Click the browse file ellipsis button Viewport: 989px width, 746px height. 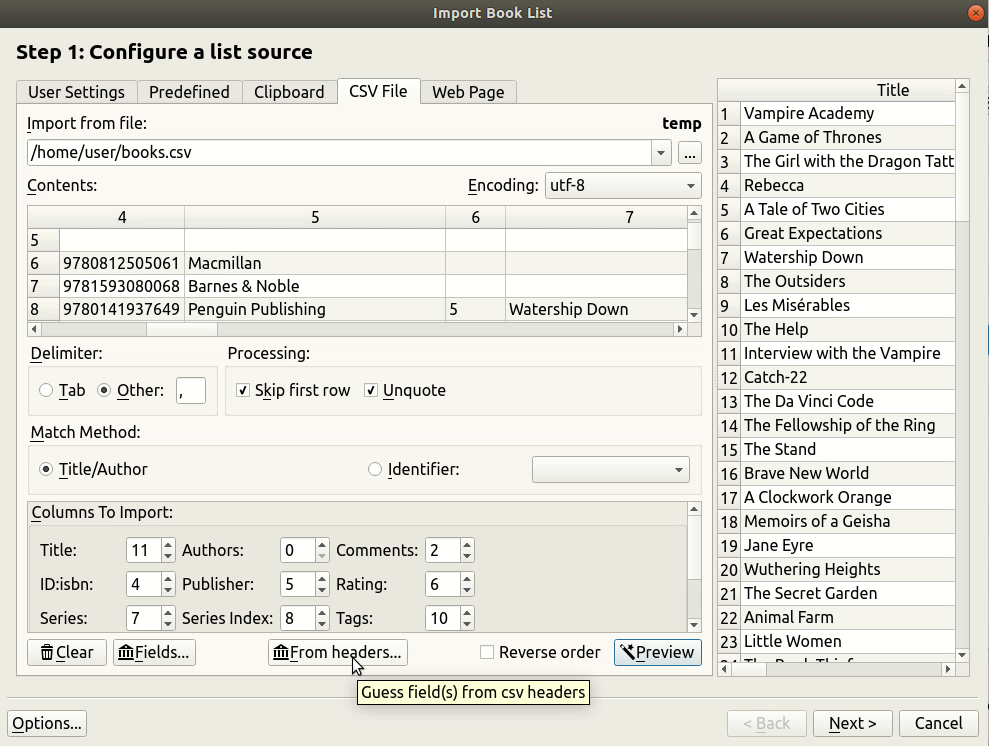(689, 153)
